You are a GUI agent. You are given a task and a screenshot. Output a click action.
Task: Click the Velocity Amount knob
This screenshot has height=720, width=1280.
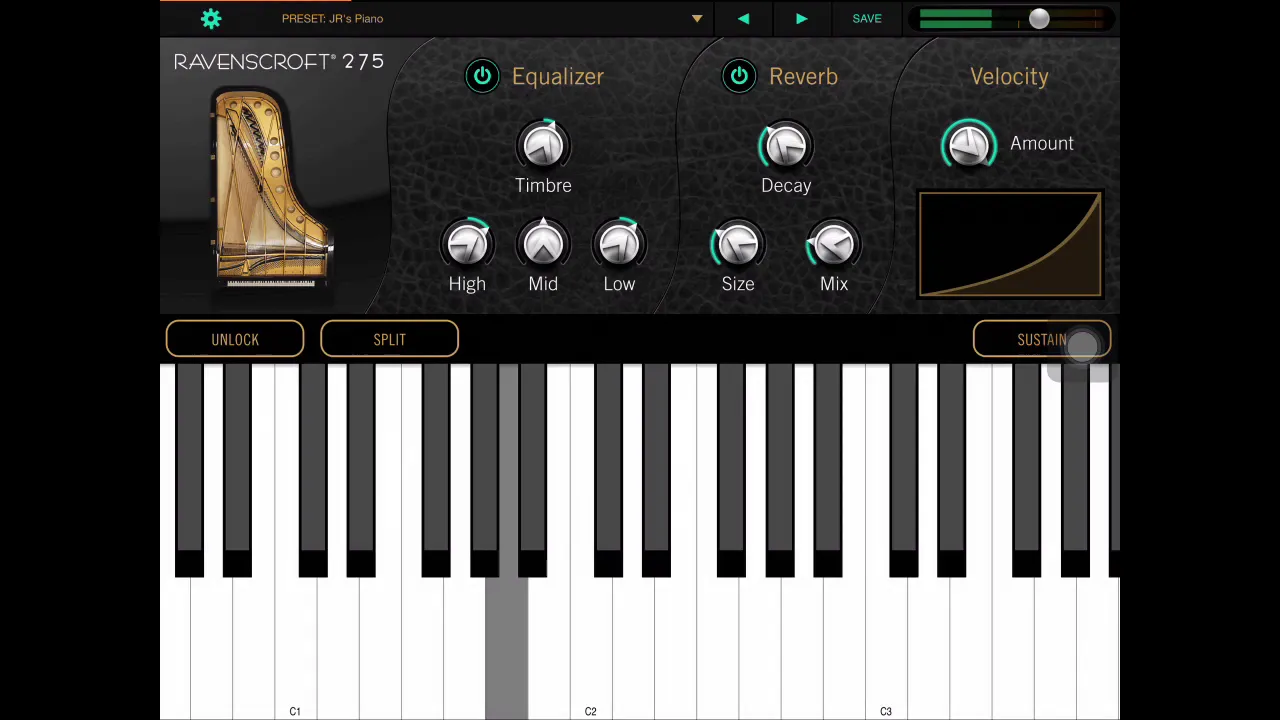[969, 146]
